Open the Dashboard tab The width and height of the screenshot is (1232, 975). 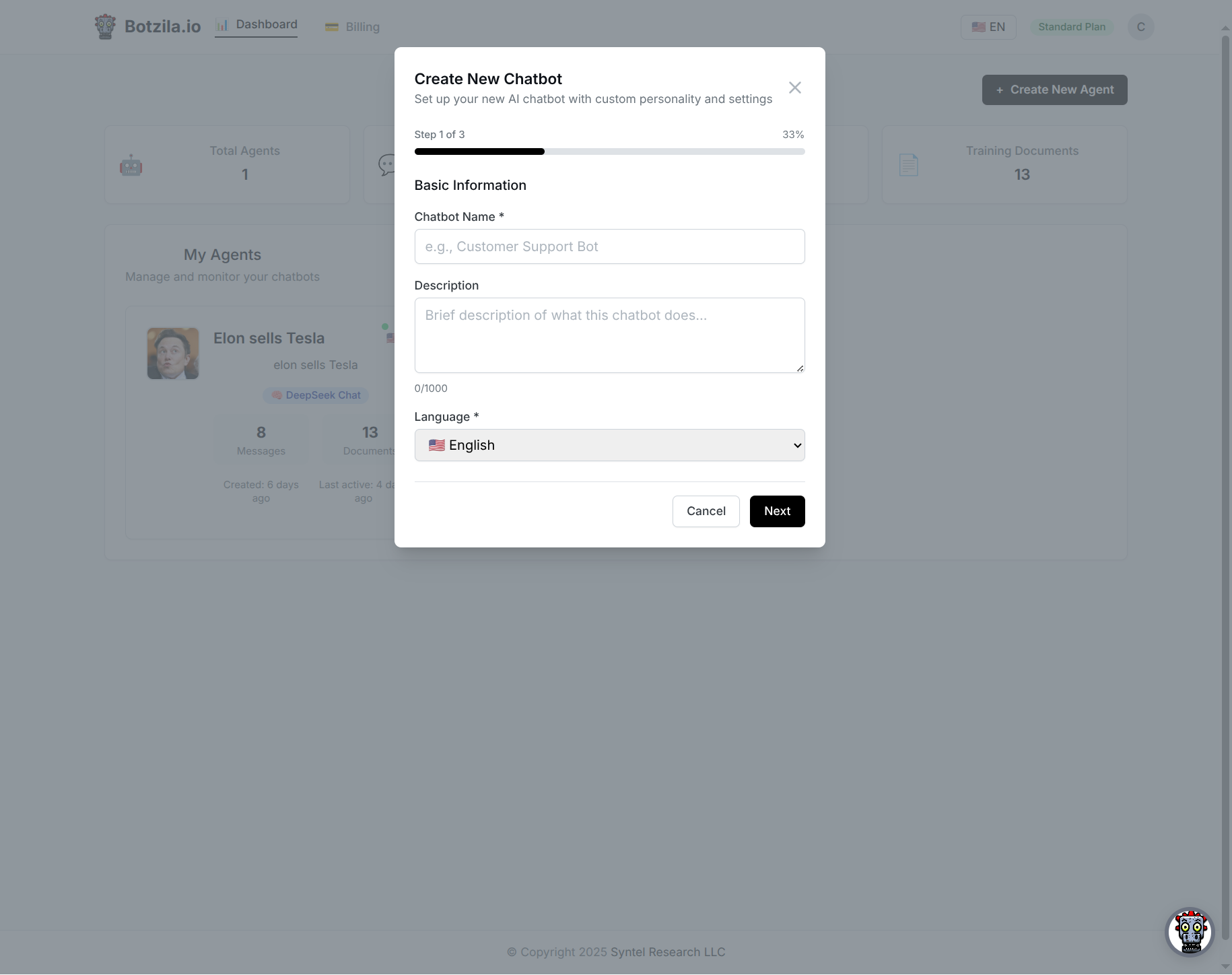tap(256, 25)
